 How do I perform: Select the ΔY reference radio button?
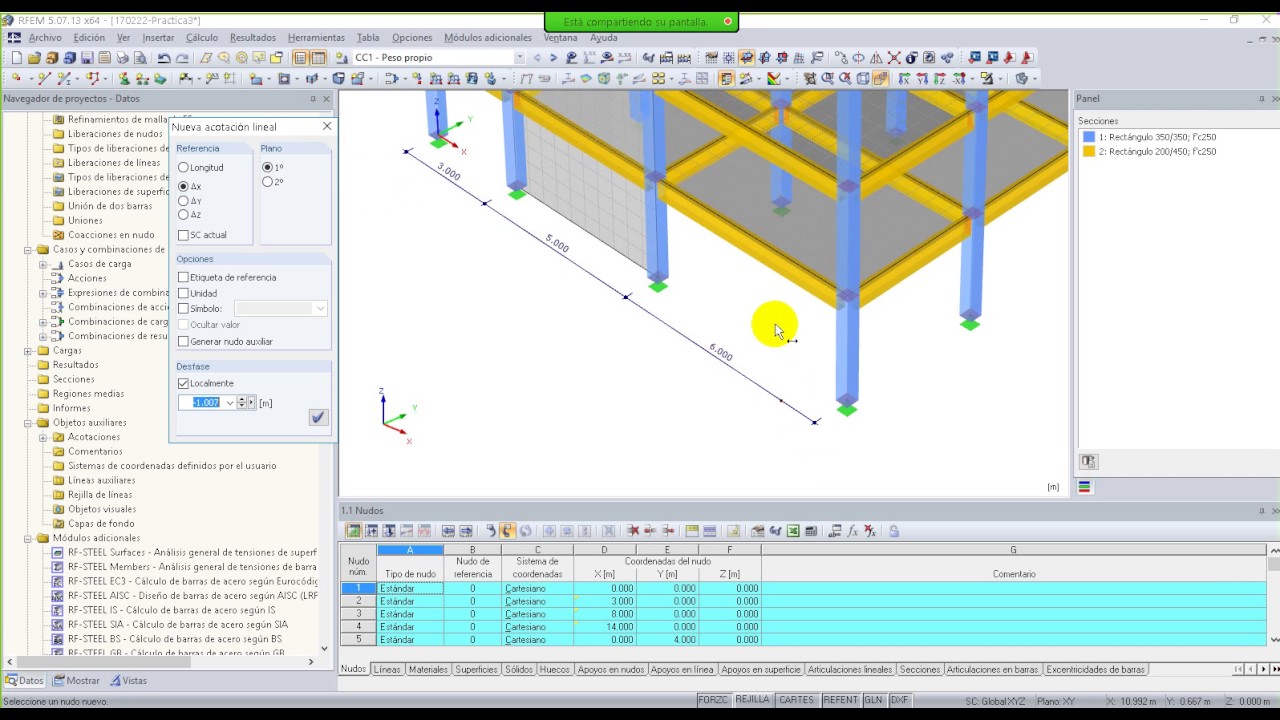tap(183, 201)
